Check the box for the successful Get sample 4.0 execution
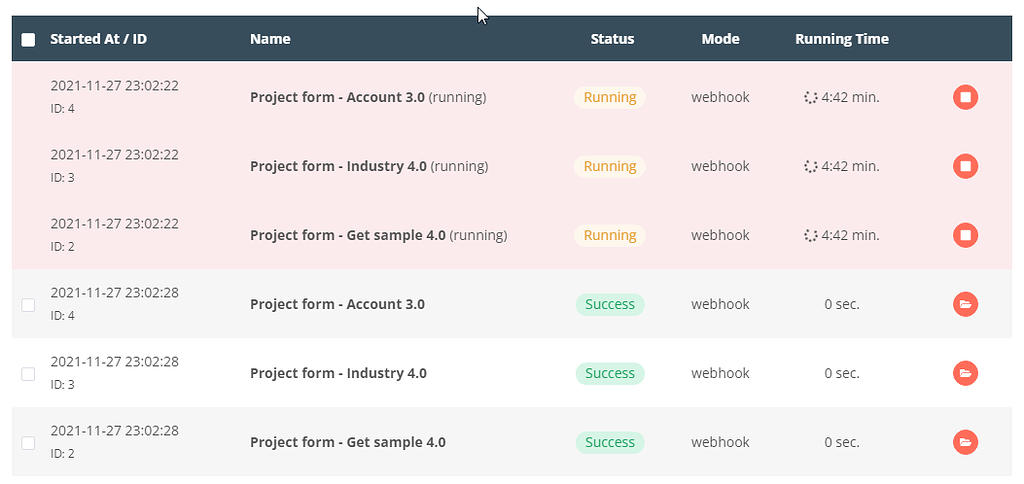This screenshot has width=1024, height=484. click(x=28, y=442)
